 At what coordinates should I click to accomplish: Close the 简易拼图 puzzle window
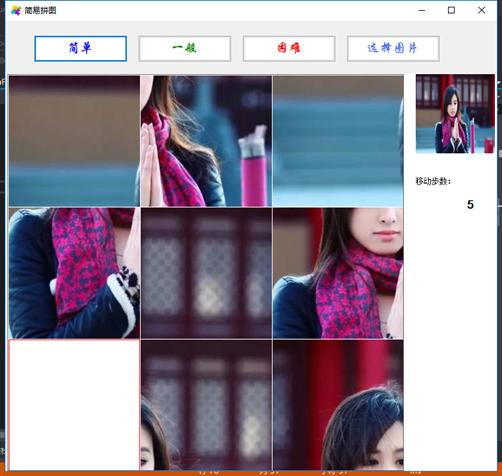(481, 10)
